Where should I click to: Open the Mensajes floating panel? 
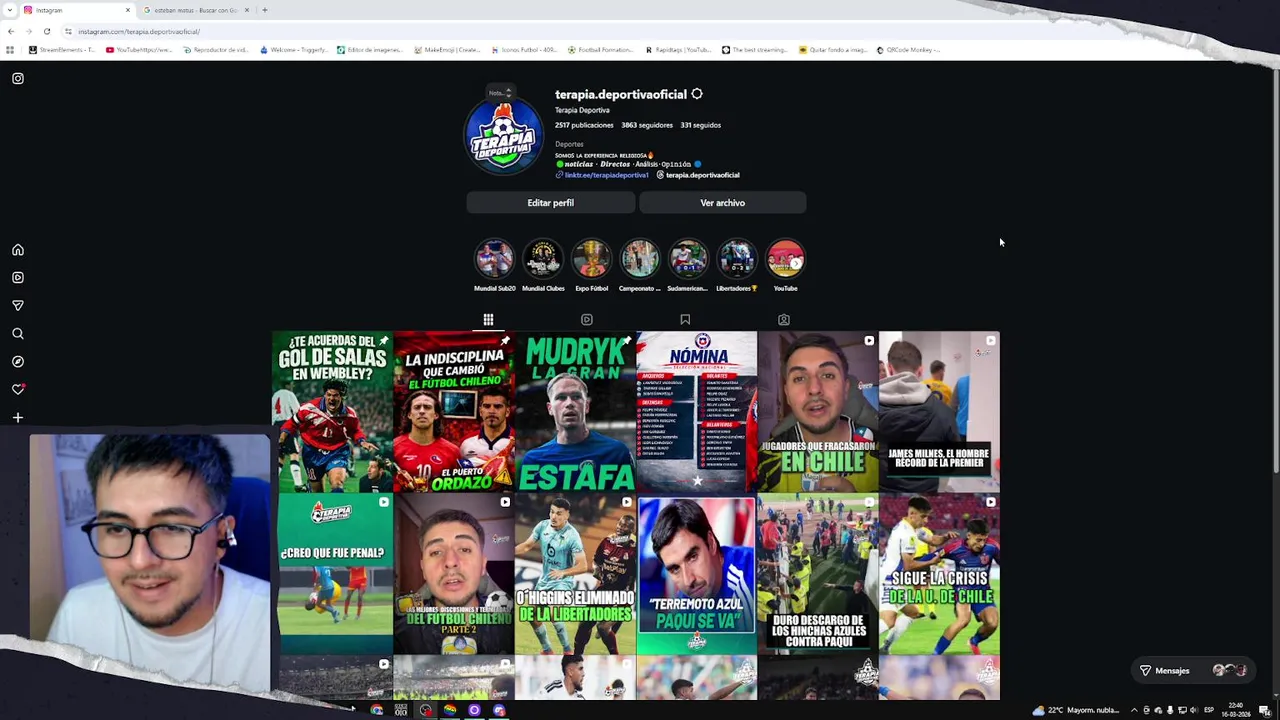[x=1194, y=671]
